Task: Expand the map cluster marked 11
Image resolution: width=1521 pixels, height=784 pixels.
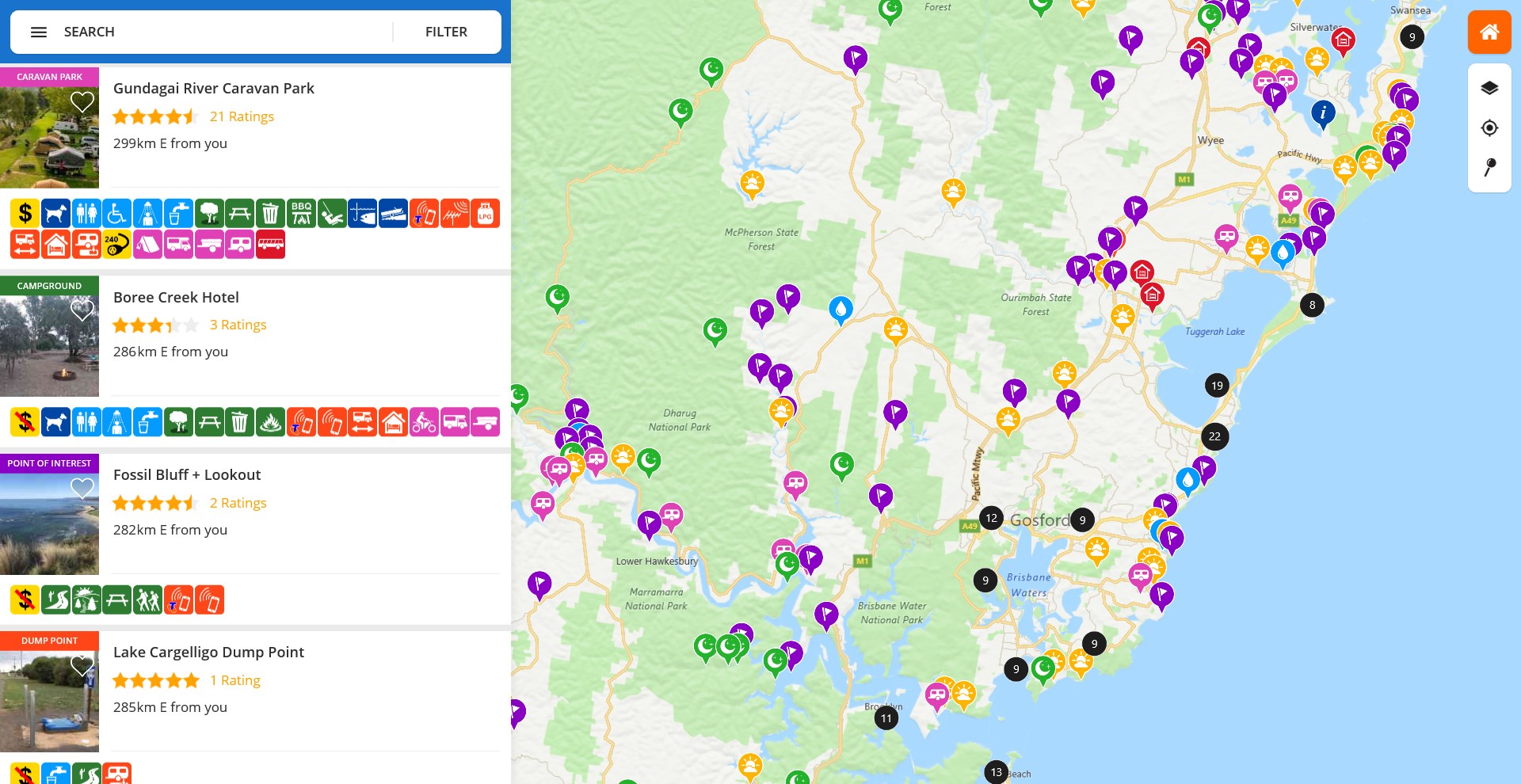Action: click(886, 718)
